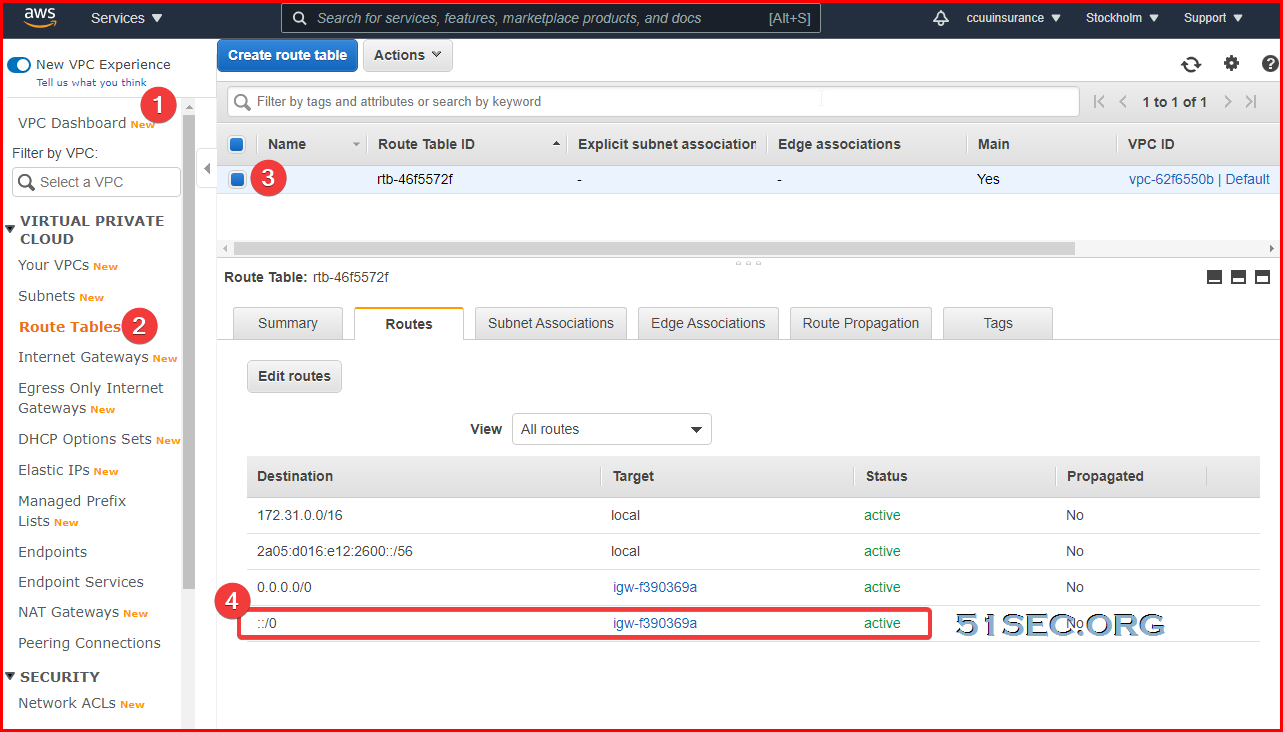Click the Edit routes button
This screenshot has width=1283, height=732.
(x=295, y=376)
